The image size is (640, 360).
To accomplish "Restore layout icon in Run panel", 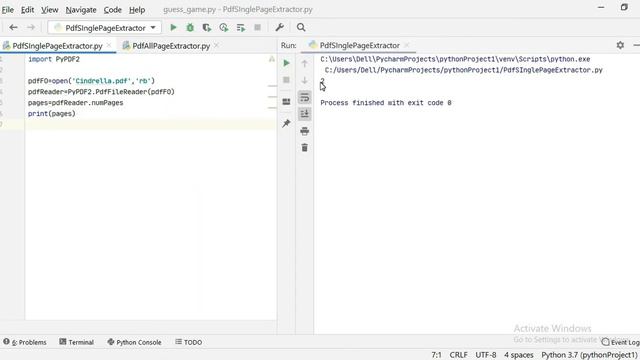I will click(x=286, y=102).
